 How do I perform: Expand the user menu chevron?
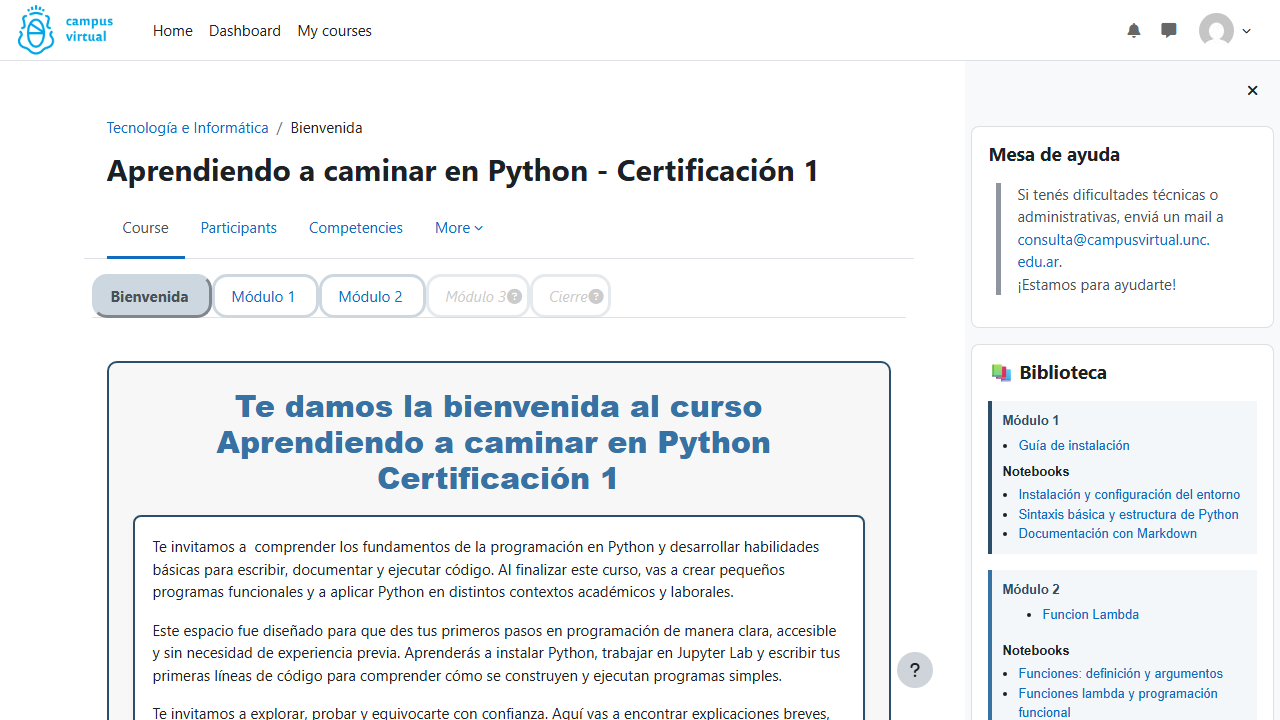[x=1246, y=31]
